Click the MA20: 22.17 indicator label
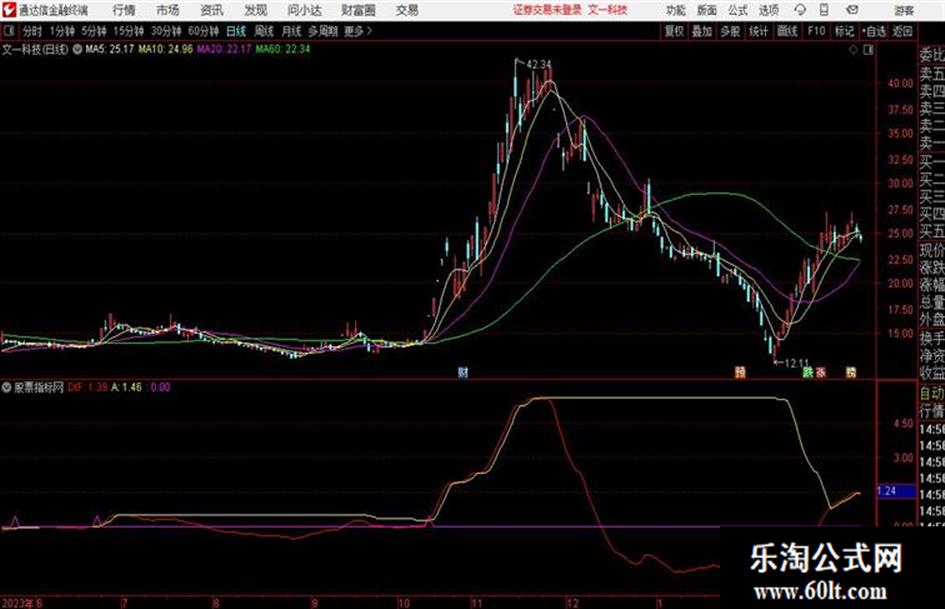This screenshot has width=945, height=609. pos(224,49)
